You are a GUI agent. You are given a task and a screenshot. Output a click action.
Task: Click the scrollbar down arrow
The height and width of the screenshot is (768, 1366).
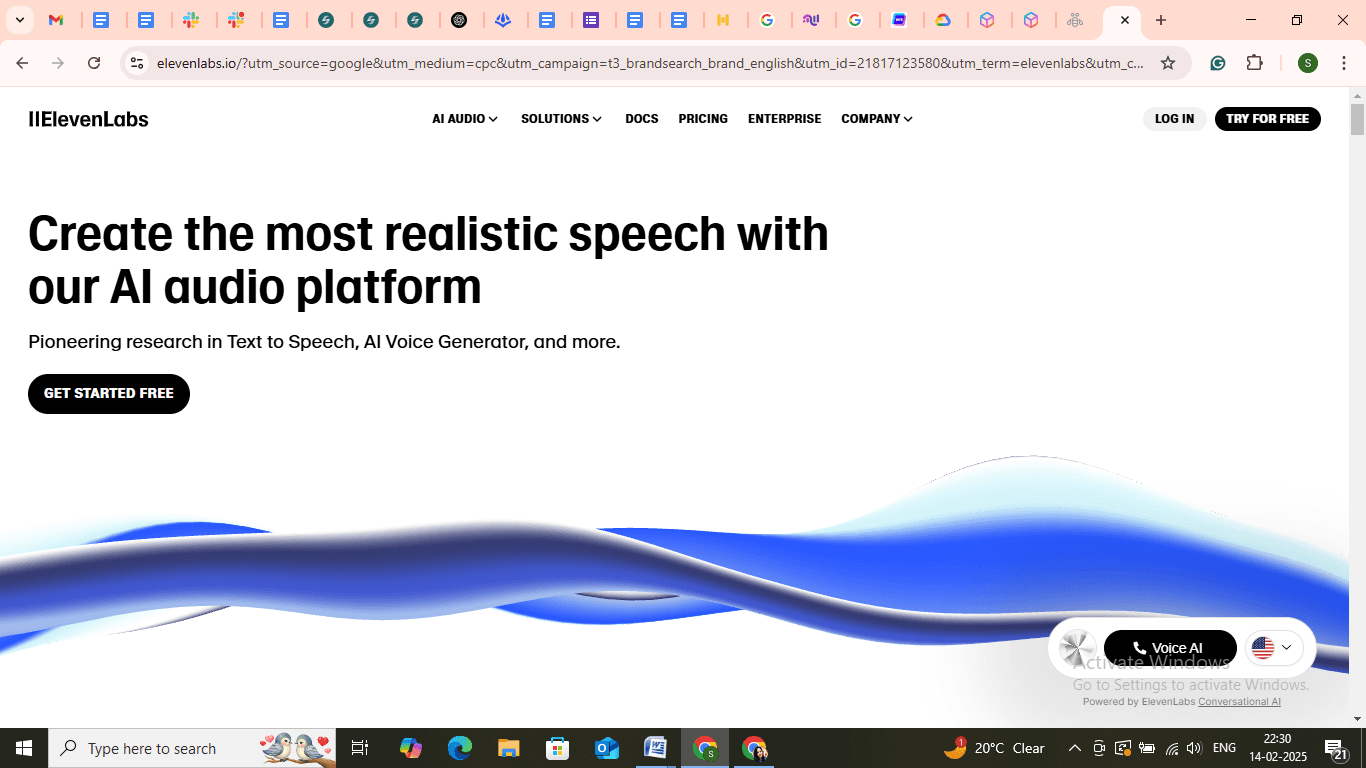click(1357, 718)
